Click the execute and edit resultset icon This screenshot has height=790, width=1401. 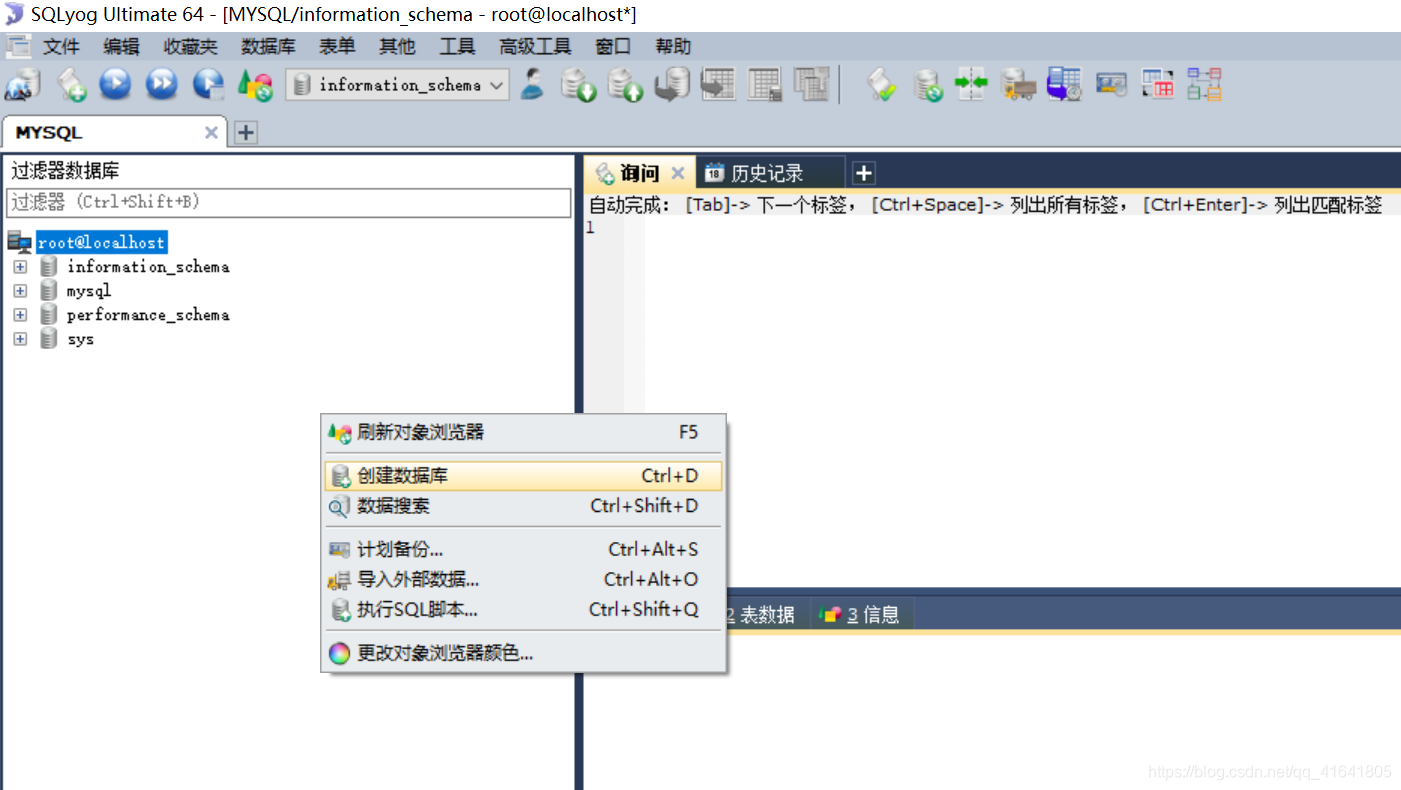208,84
